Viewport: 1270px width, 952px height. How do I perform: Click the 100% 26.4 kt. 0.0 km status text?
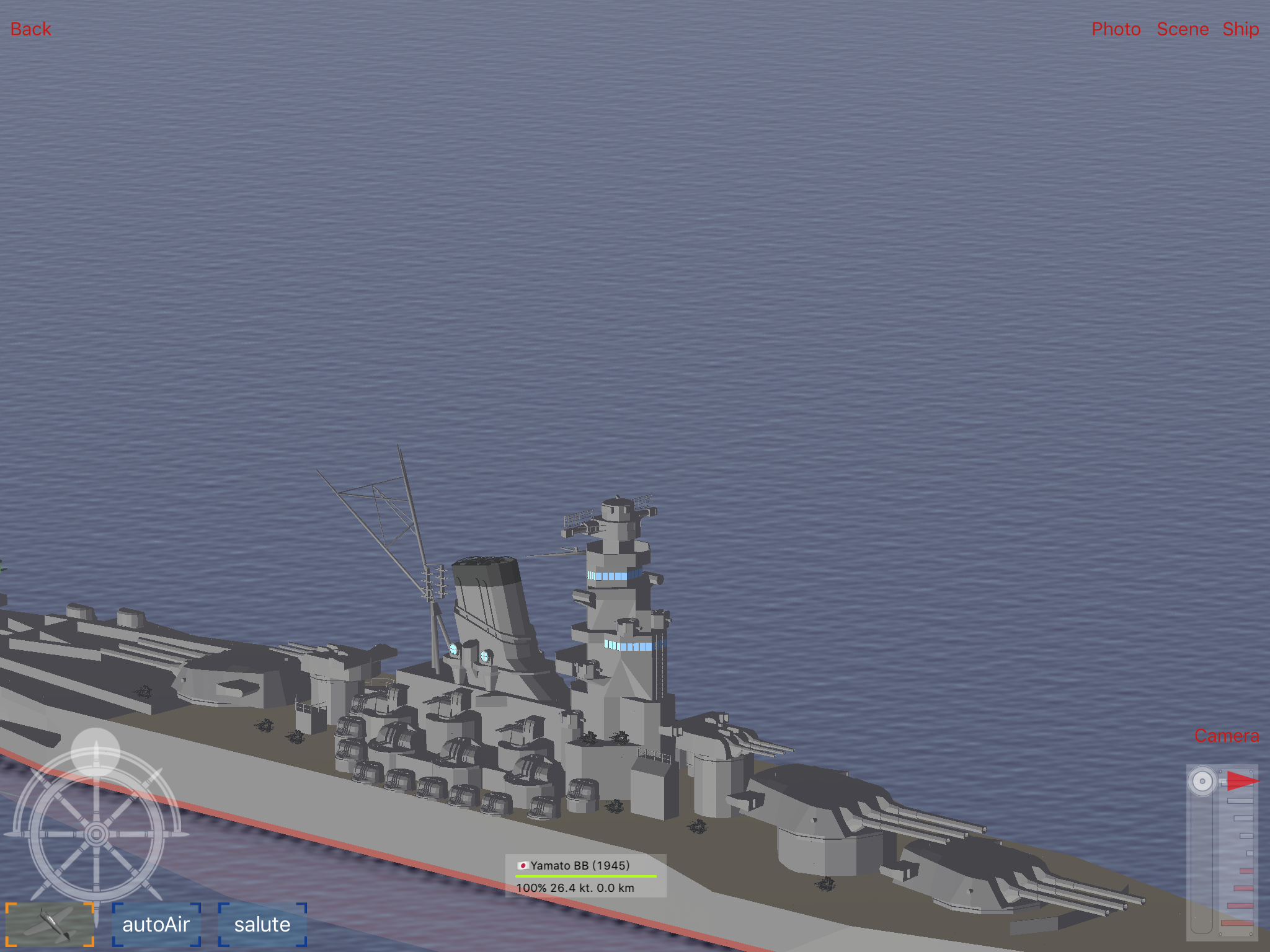[x=575, y=888]
